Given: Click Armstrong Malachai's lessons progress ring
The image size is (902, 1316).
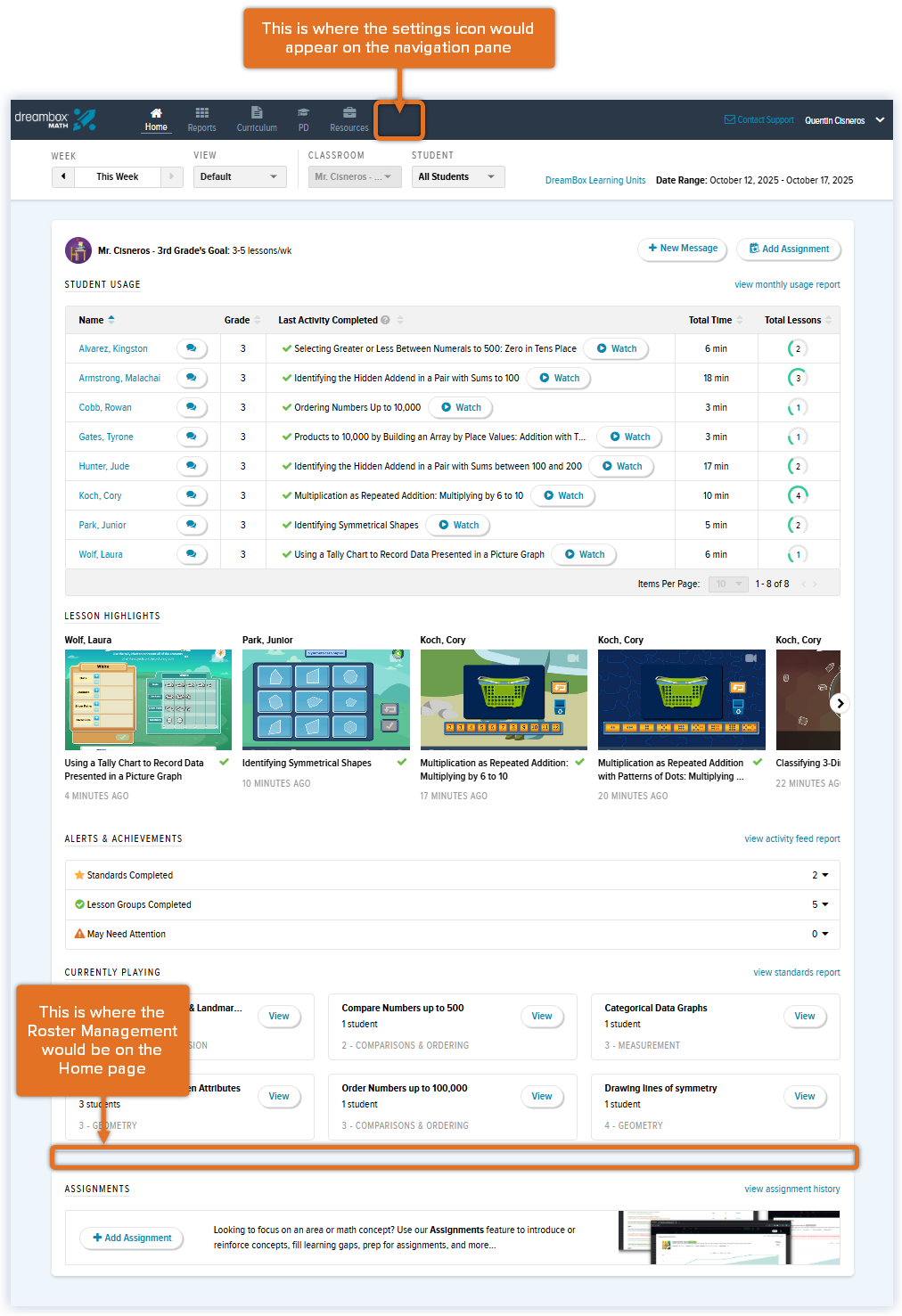Looking at the screenshot, I should (798, 378).
